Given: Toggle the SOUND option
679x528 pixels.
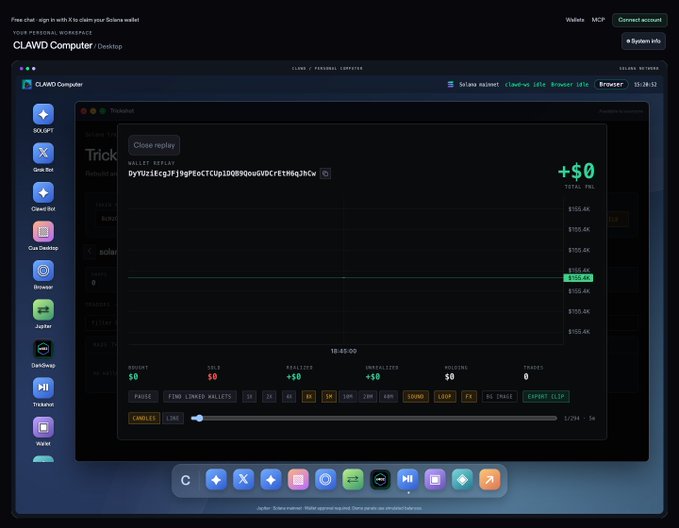Looking at the screenshot, I should point(416,397).
